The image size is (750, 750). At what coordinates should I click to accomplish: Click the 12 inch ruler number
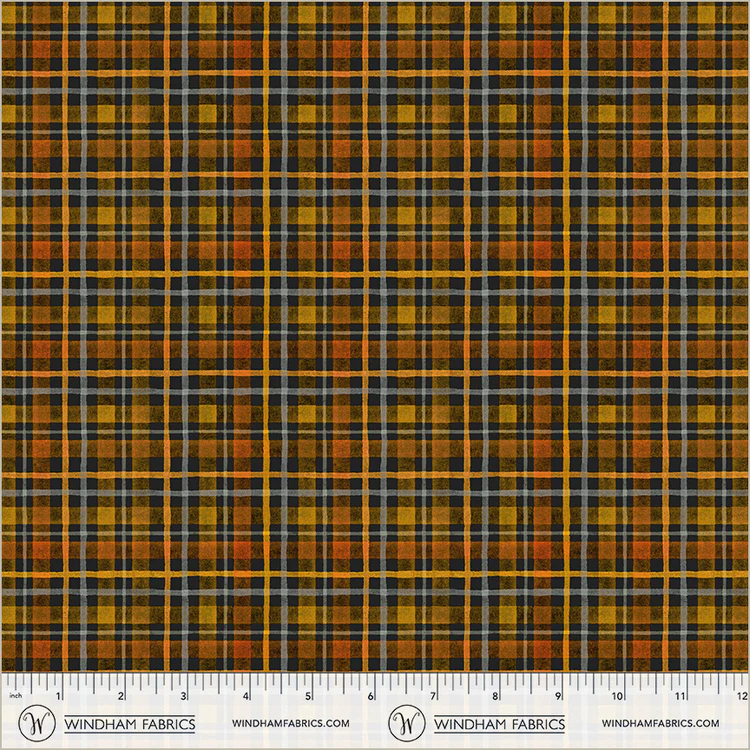point(739,696)
